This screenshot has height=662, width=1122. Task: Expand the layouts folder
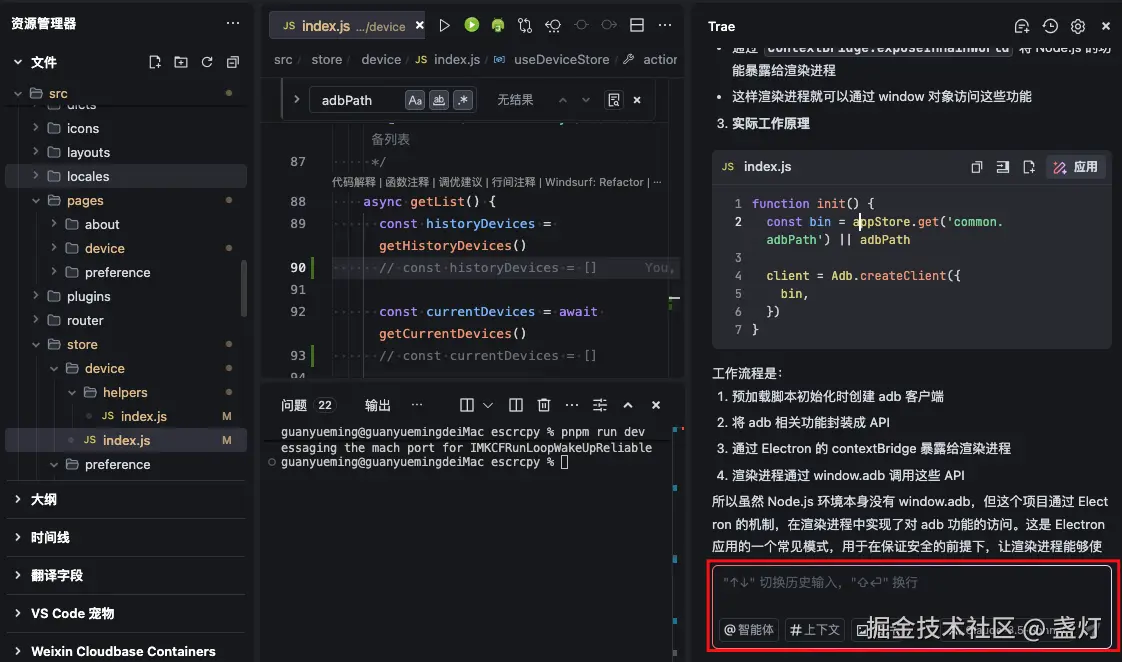pos(35,152)
